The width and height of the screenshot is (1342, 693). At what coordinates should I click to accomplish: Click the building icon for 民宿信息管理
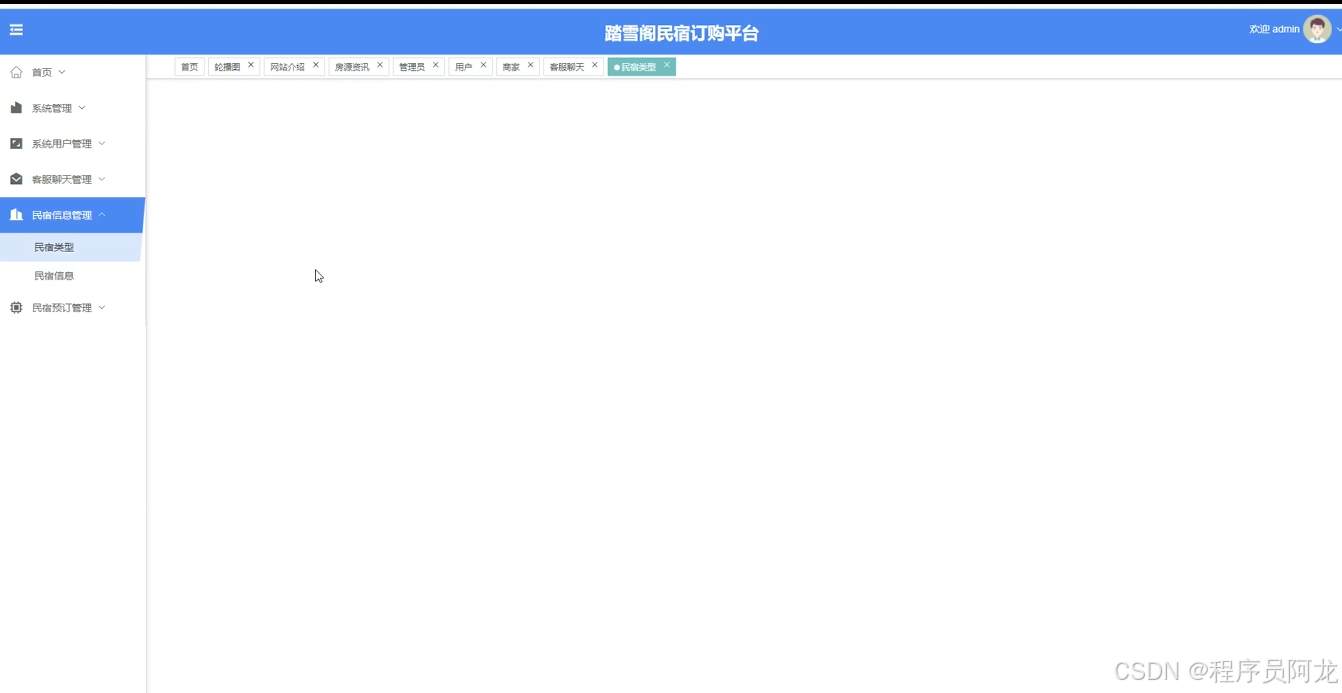pyautogui.click(x=16, y=215)
